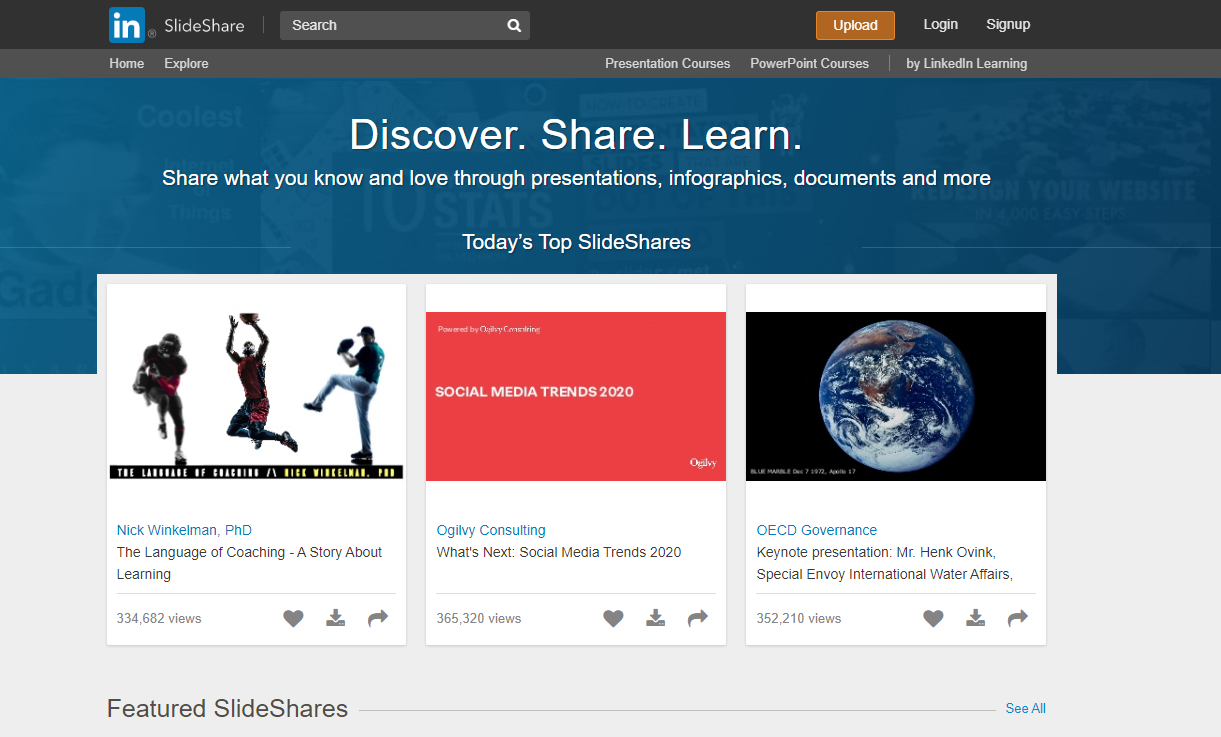Download the Social Media Trends 2020 slides
Viewport: 1221px width, 737px height.
pyautogui.click(x=655, y=618)
